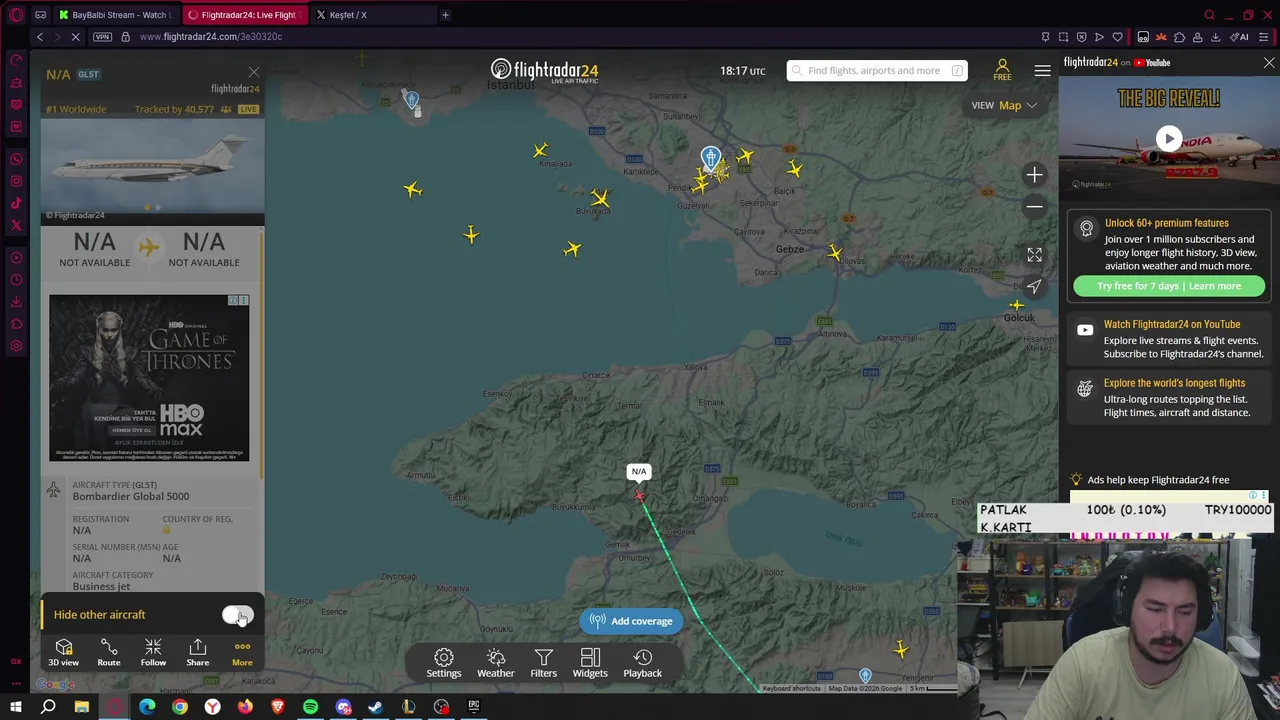Go back in browser history
This screenshot has width=1280, height=720.
pyautogui.click(x=39, y=37)
